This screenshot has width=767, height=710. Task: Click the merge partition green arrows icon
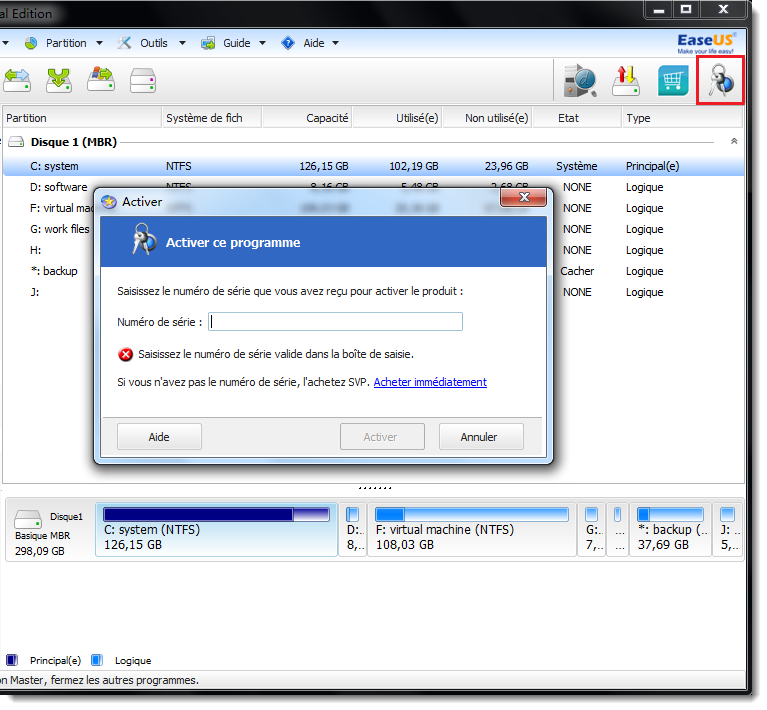[58, 80]
